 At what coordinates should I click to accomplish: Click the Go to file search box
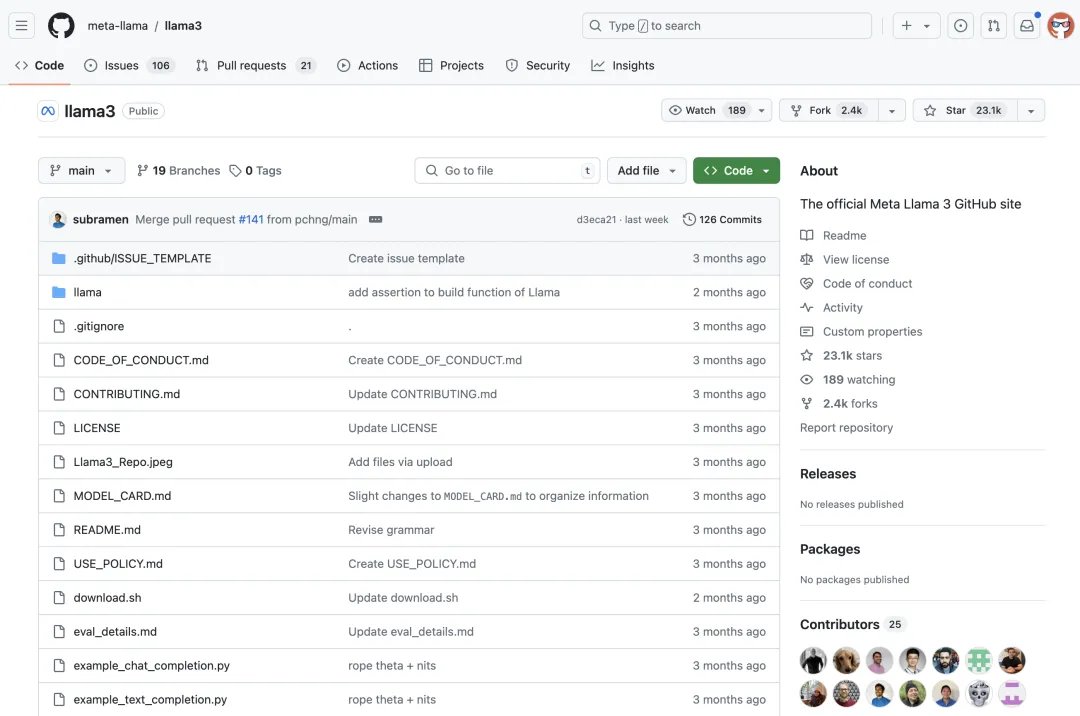(x=507, y=170)
